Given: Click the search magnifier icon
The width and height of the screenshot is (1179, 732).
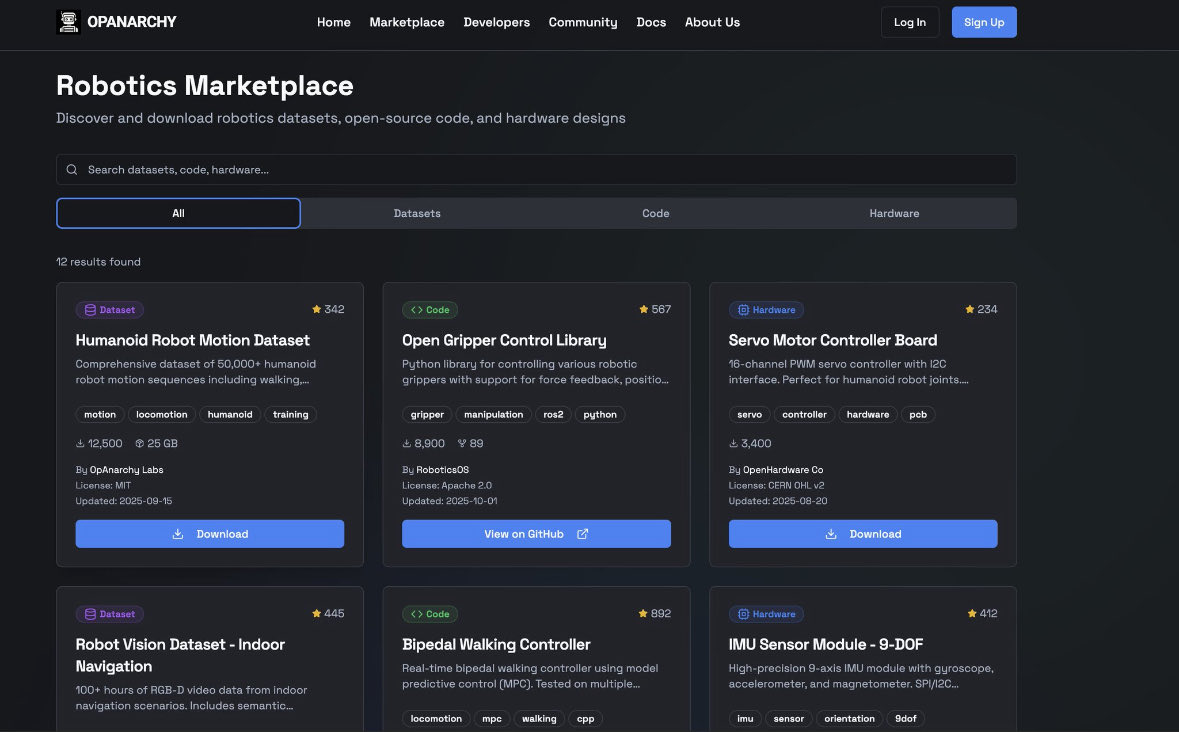Looking at the screenshot, I should (71, 169).
